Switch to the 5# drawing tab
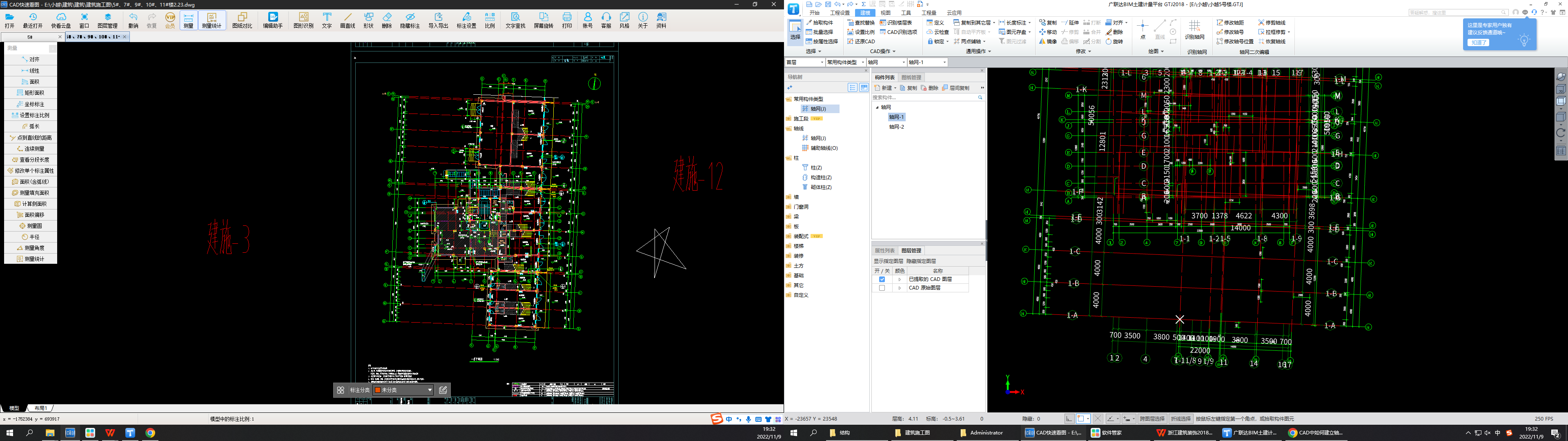The image size is (1568, 441). coord(33,37)
